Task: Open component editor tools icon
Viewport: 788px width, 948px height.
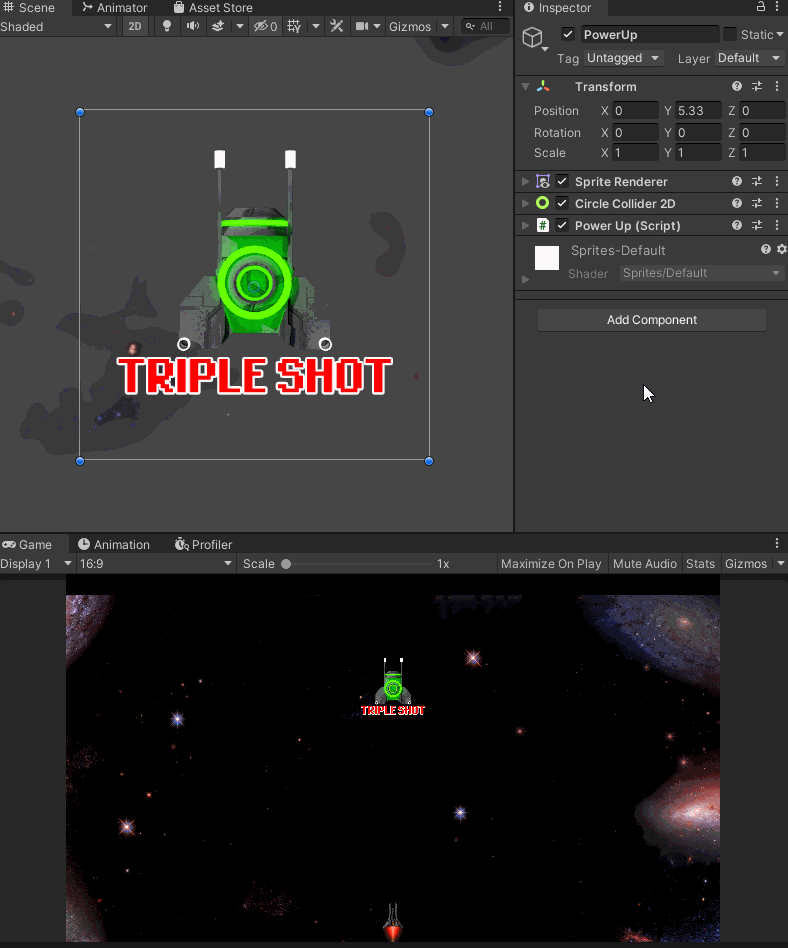Action: click(336, 26)
